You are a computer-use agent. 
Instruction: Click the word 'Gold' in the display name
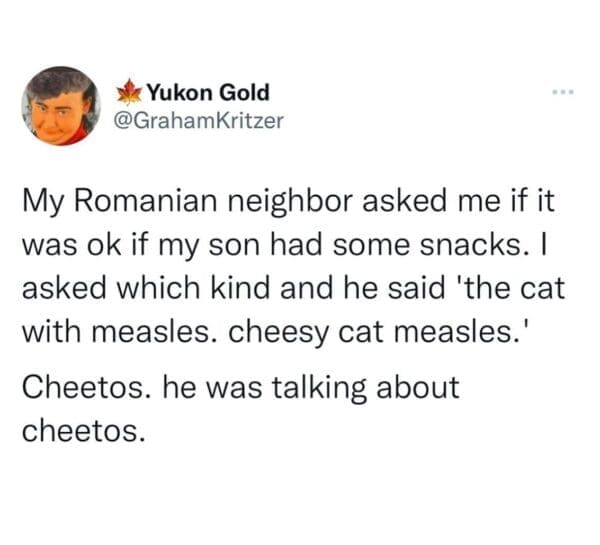[243, 93]
